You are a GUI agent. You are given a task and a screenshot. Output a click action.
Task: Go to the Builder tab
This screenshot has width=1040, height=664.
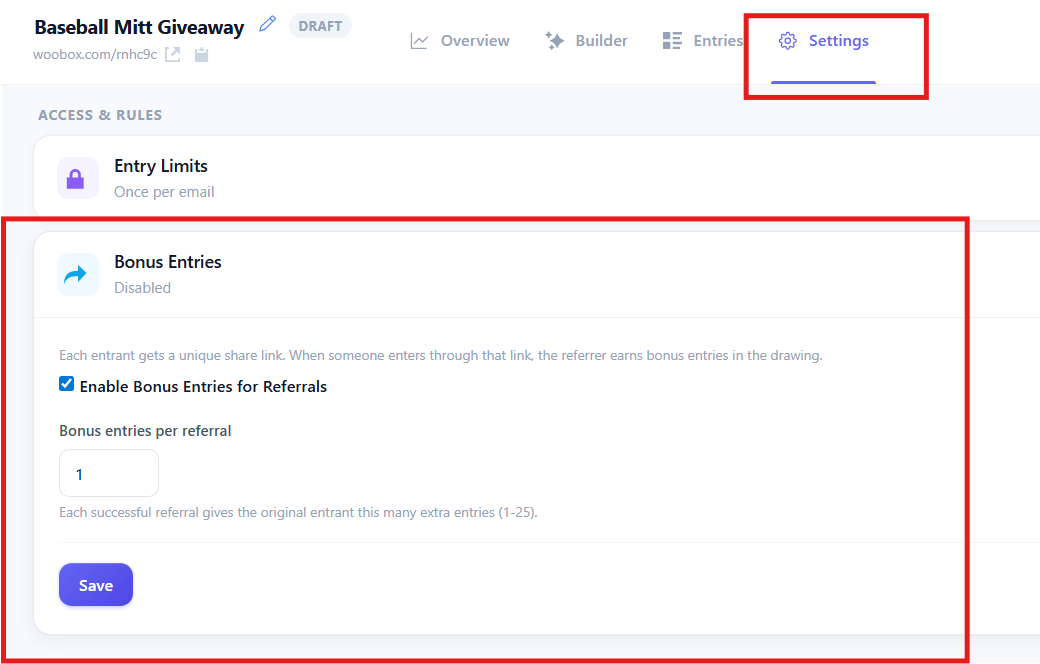tap(601, 41)
